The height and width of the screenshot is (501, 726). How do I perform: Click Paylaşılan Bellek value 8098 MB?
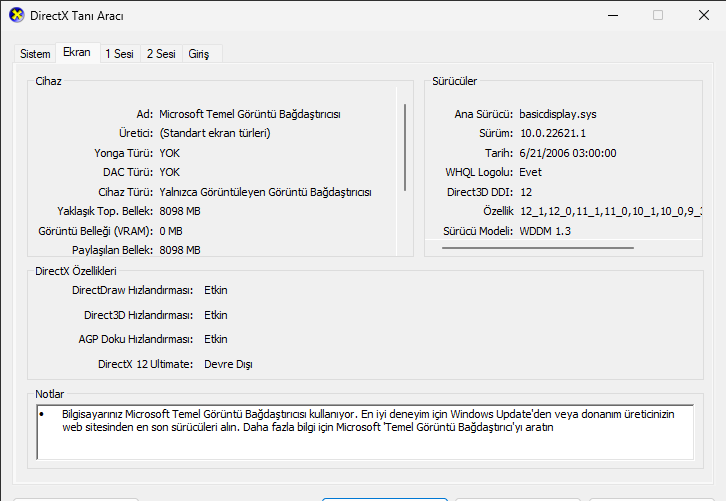(x=180, y=250)
